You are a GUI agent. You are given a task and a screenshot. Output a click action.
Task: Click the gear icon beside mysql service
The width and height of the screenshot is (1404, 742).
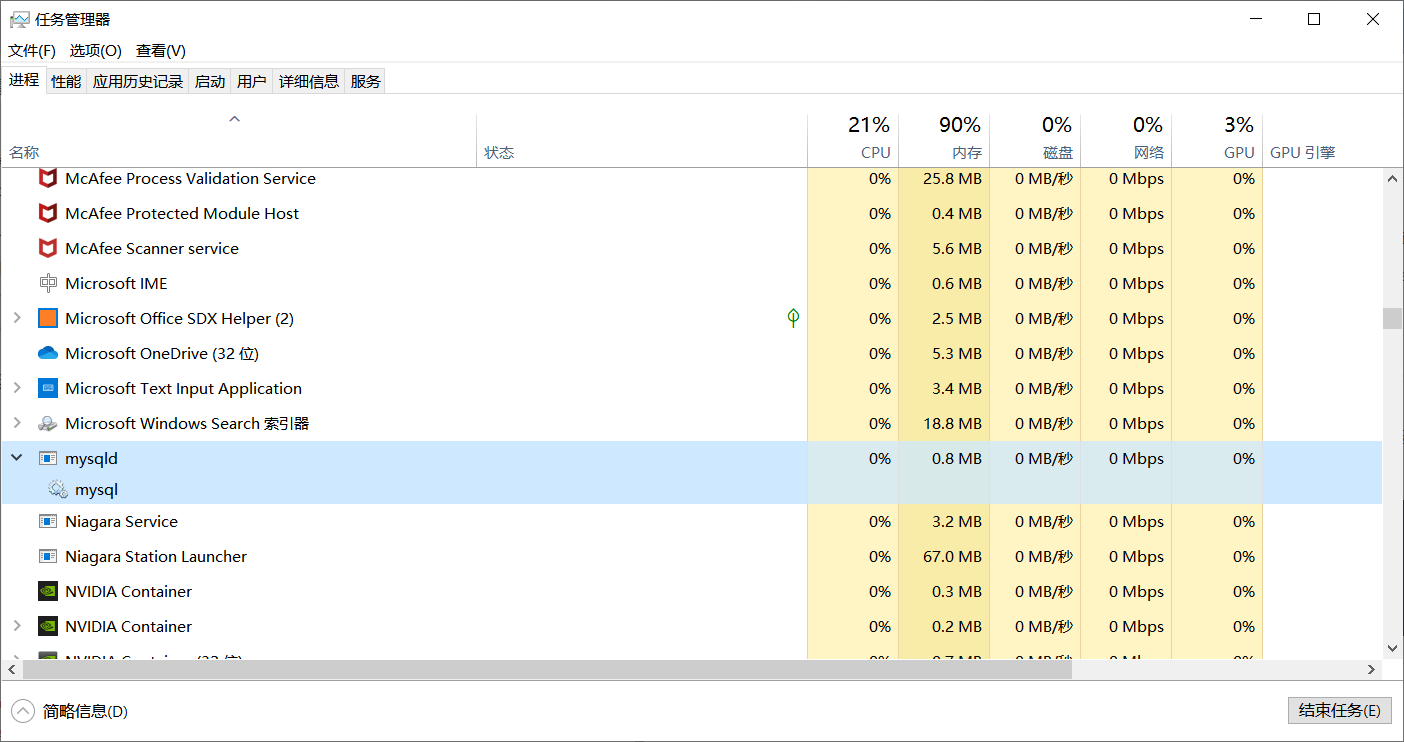[x=58, y=490]
